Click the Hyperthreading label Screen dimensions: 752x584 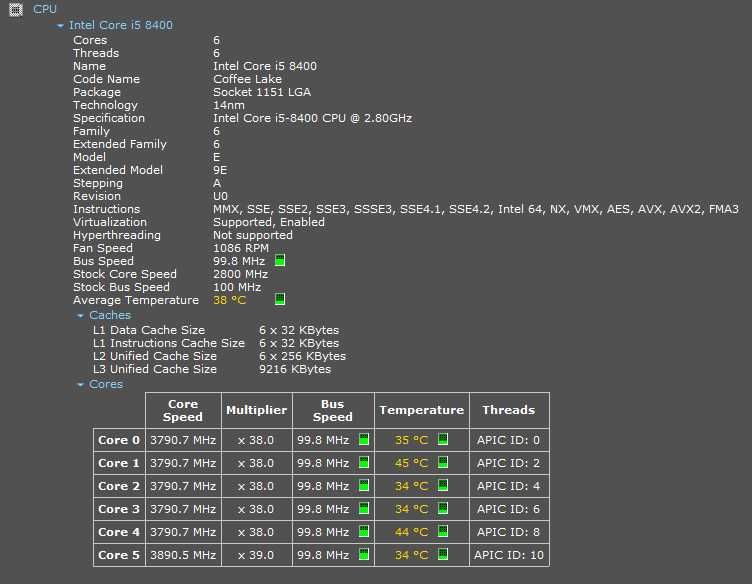tap(117, 235)
